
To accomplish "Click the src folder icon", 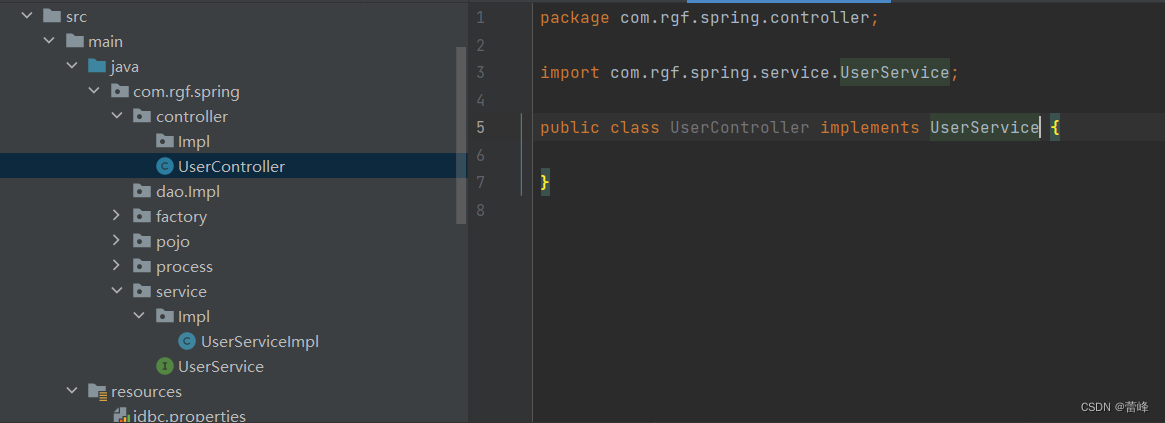I will point(52,16).
